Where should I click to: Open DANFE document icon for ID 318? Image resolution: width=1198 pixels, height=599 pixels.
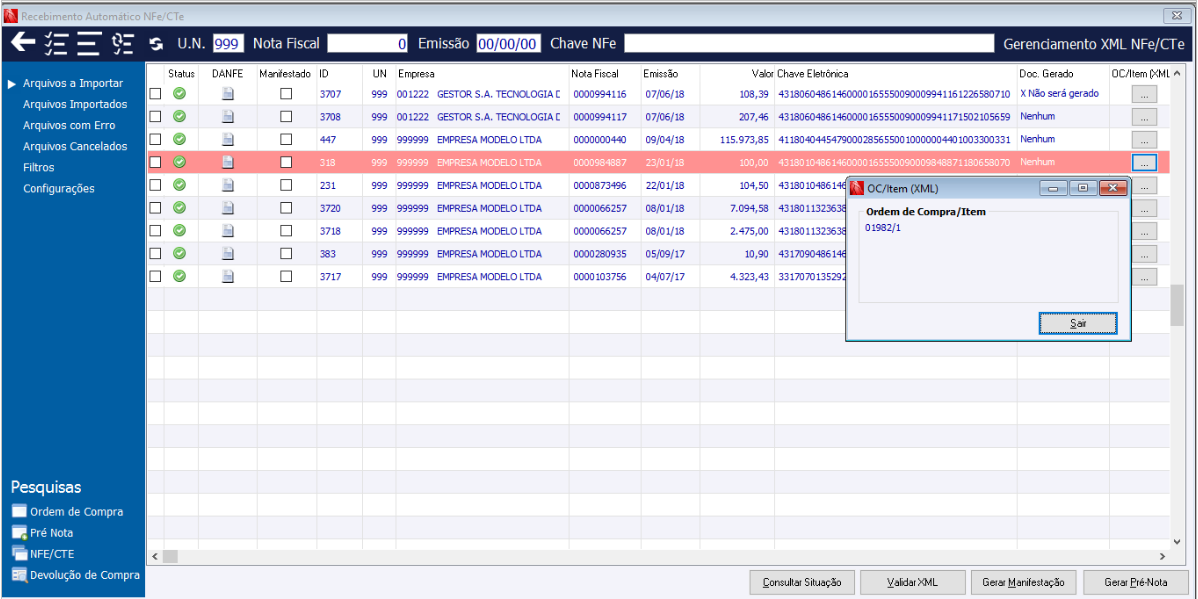(228, 162)
